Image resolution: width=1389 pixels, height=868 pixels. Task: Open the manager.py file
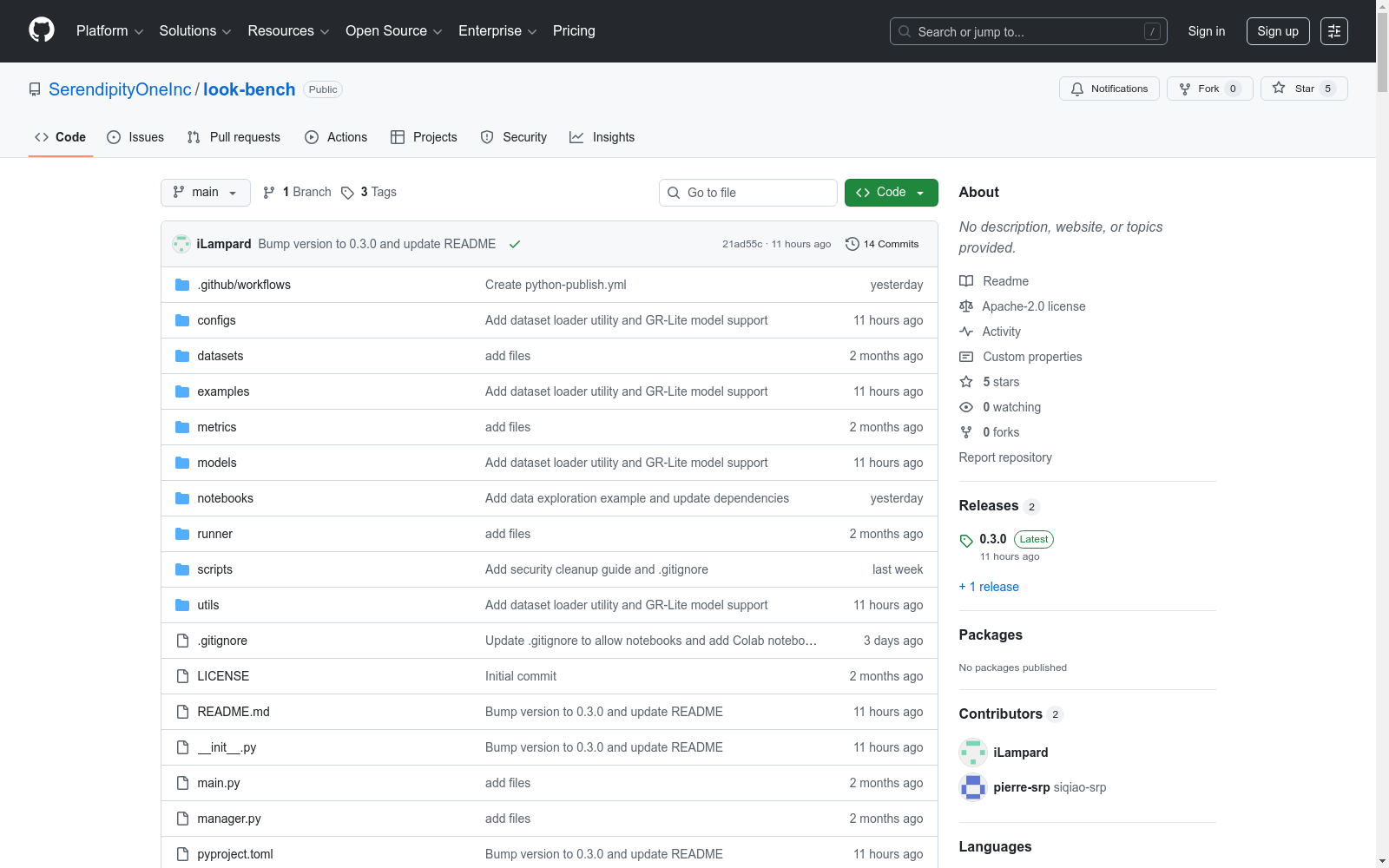(x=229, y=819)
